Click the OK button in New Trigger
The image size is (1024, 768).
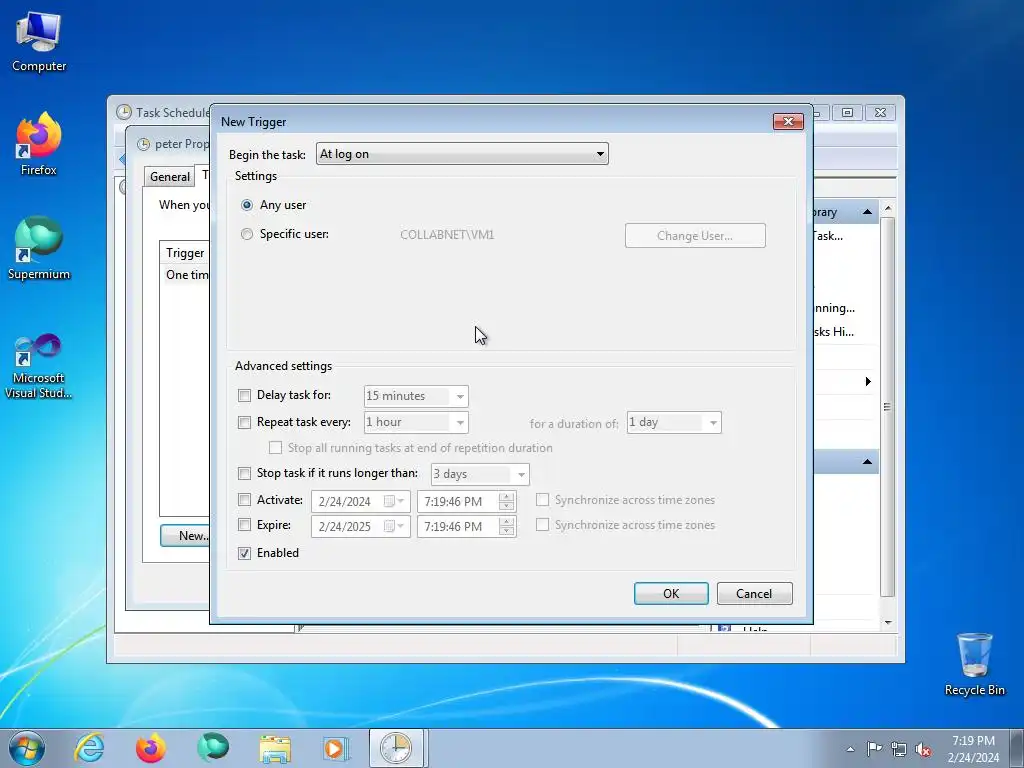(671, 594)
